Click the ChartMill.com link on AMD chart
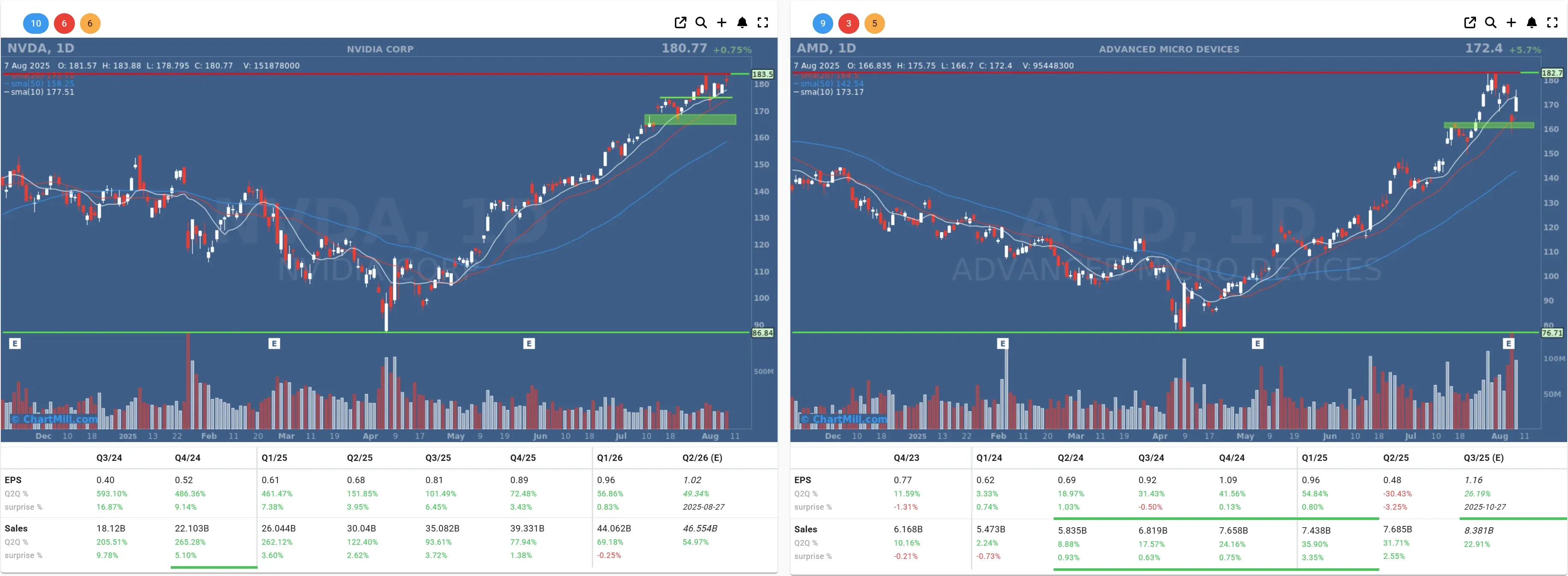Viewport: 1568px width, 576px height. click(844, 419)
